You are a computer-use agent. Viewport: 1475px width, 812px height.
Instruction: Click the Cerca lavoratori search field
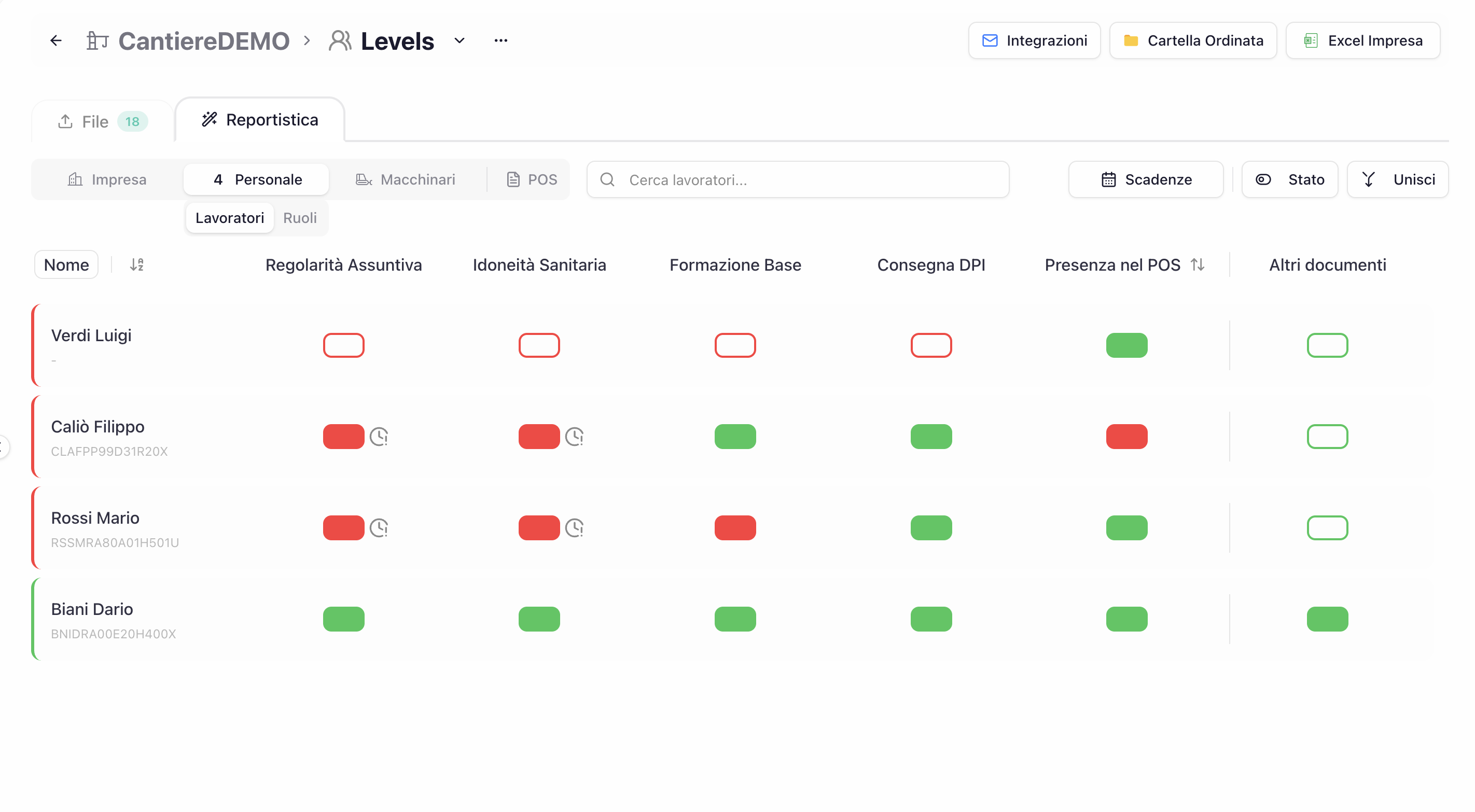798,180
